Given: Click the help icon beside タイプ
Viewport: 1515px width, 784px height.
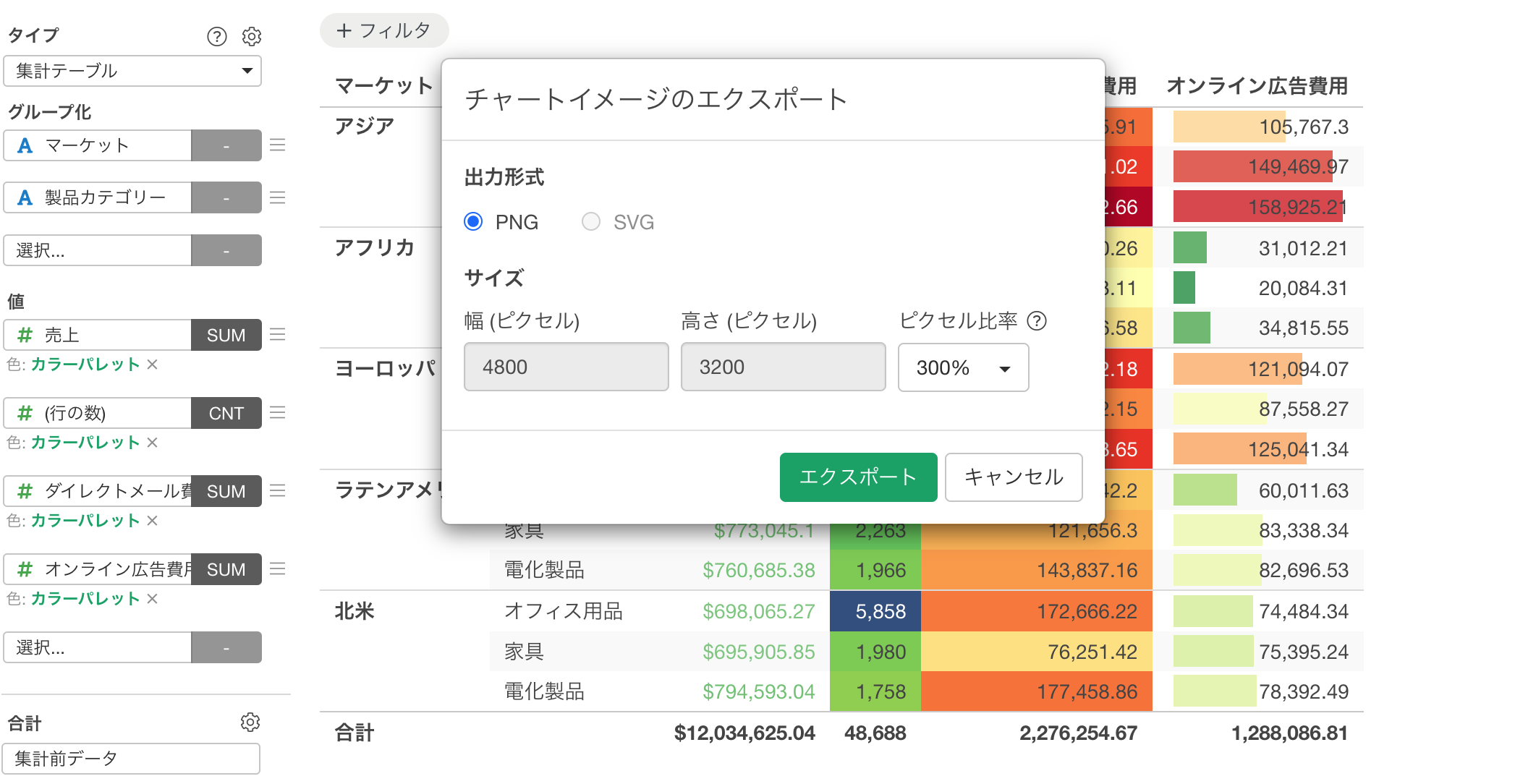Looking at the screenshot, I should [x=217, y=36].
